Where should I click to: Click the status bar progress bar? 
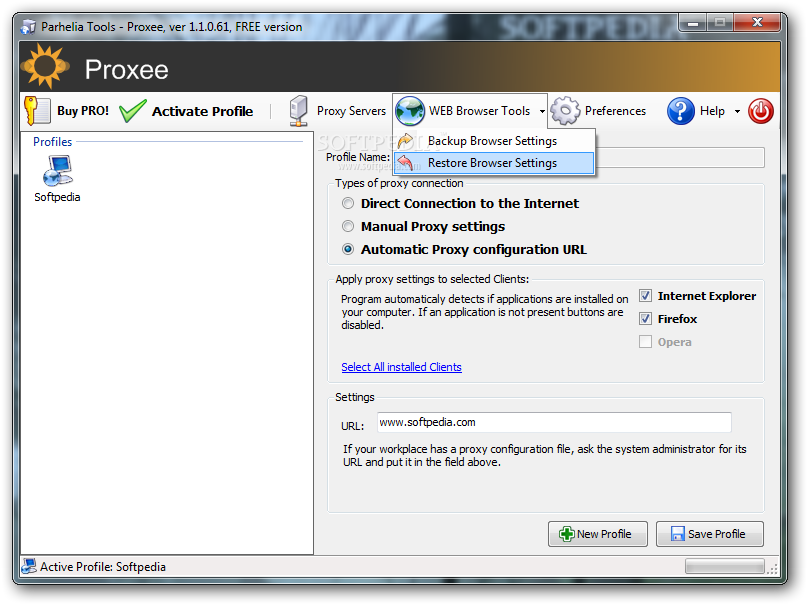coord(725,566)
